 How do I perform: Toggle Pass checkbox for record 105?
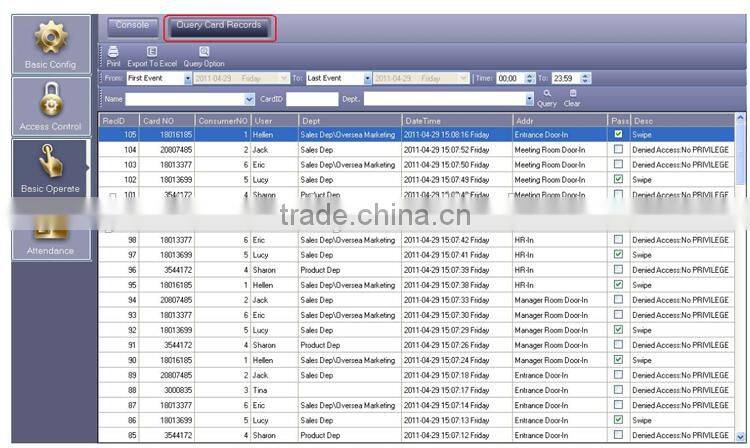pyautogui.click(x=618, y=134)
